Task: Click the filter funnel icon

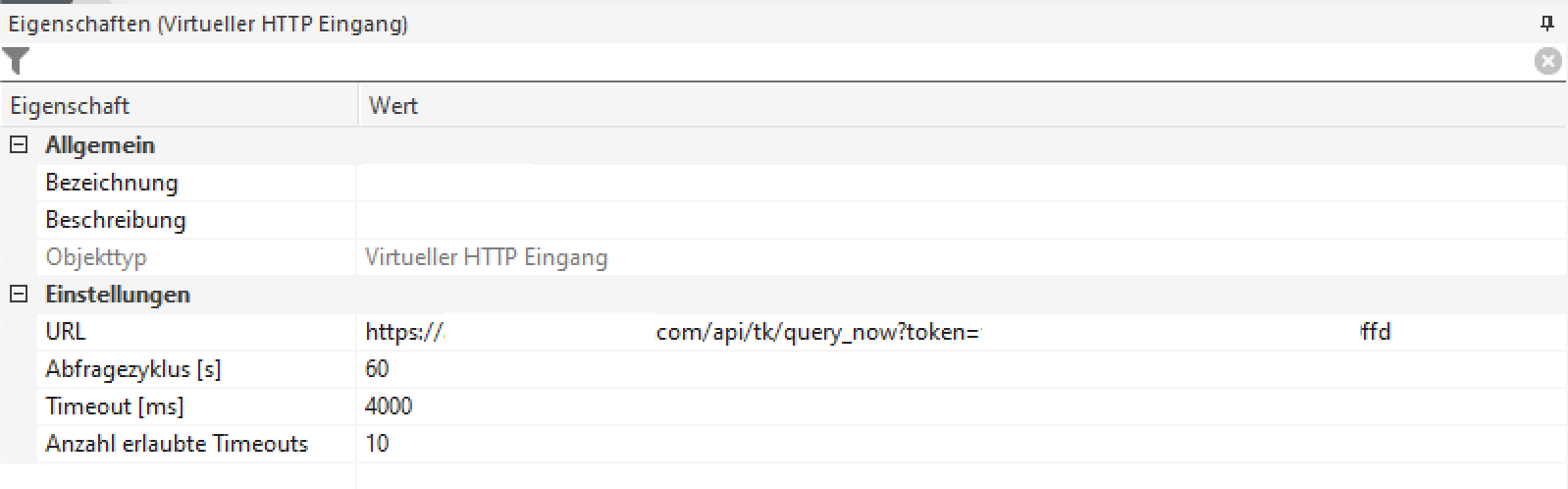Action: coord(16,61)
